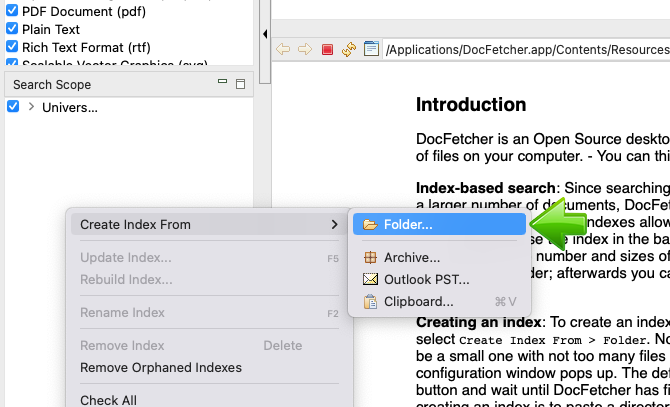Image resolution: width=670 pixels, height=407 pixels.
Task: Click the 'Index-based search' bold text
Action: click(485, 188)
